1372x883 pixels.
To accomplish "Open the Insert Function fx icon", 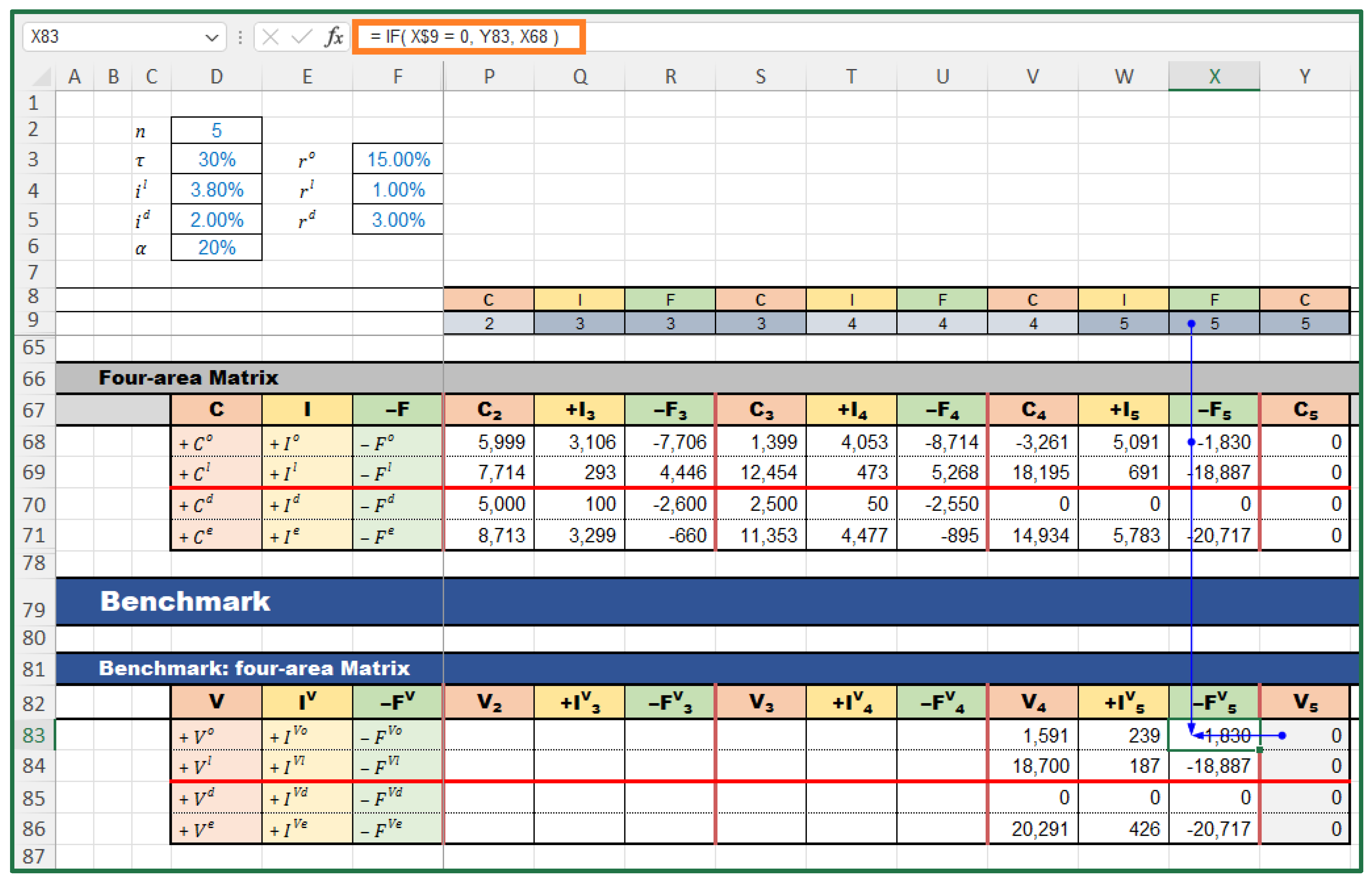I will pos(334,37).
